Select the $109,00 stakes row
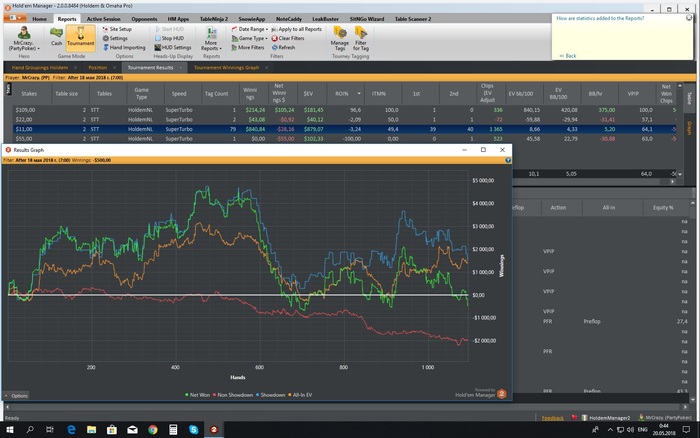700x438 pixels. click(x=345, y=110)
